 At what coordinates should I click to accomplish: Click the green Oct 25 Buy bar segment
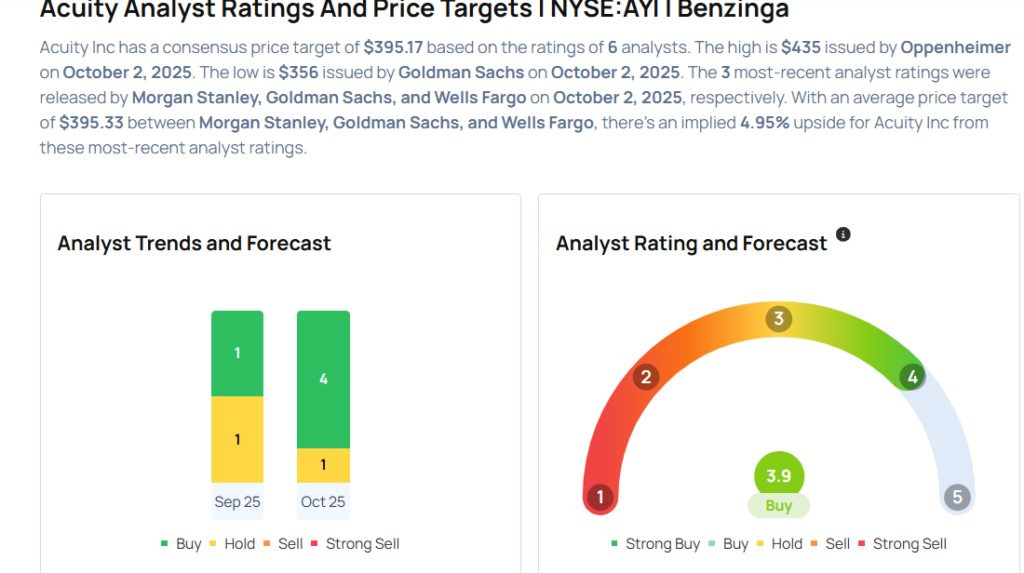323,379
